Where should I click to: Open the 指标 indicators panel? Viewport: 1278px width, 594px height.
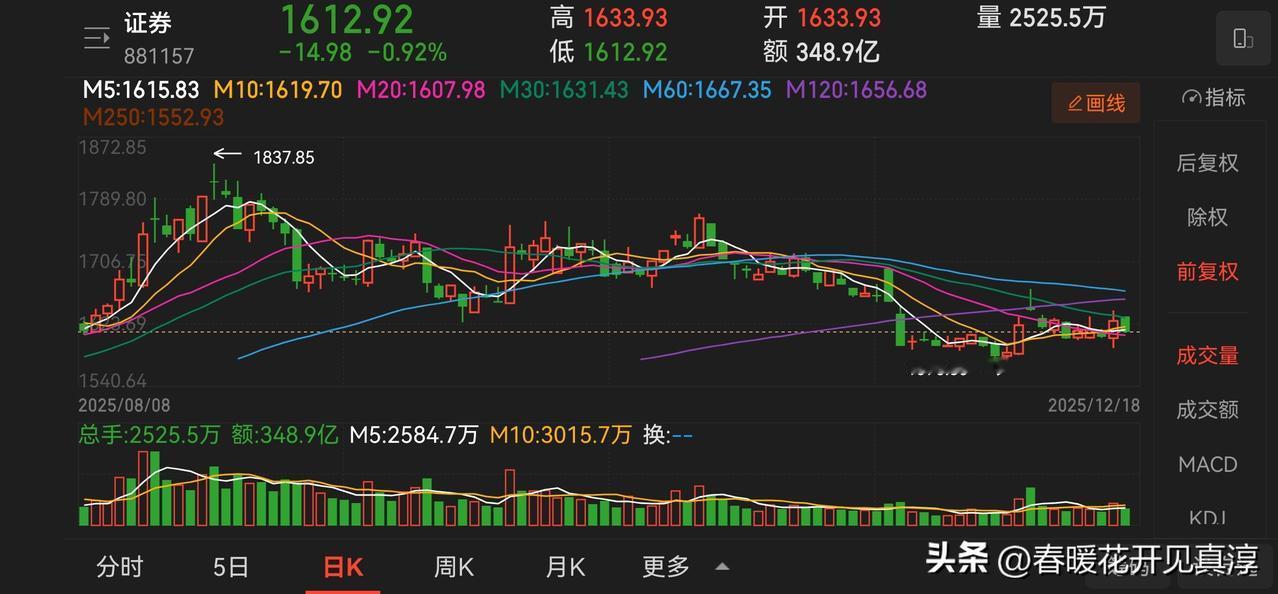[x=1210, y=97]
